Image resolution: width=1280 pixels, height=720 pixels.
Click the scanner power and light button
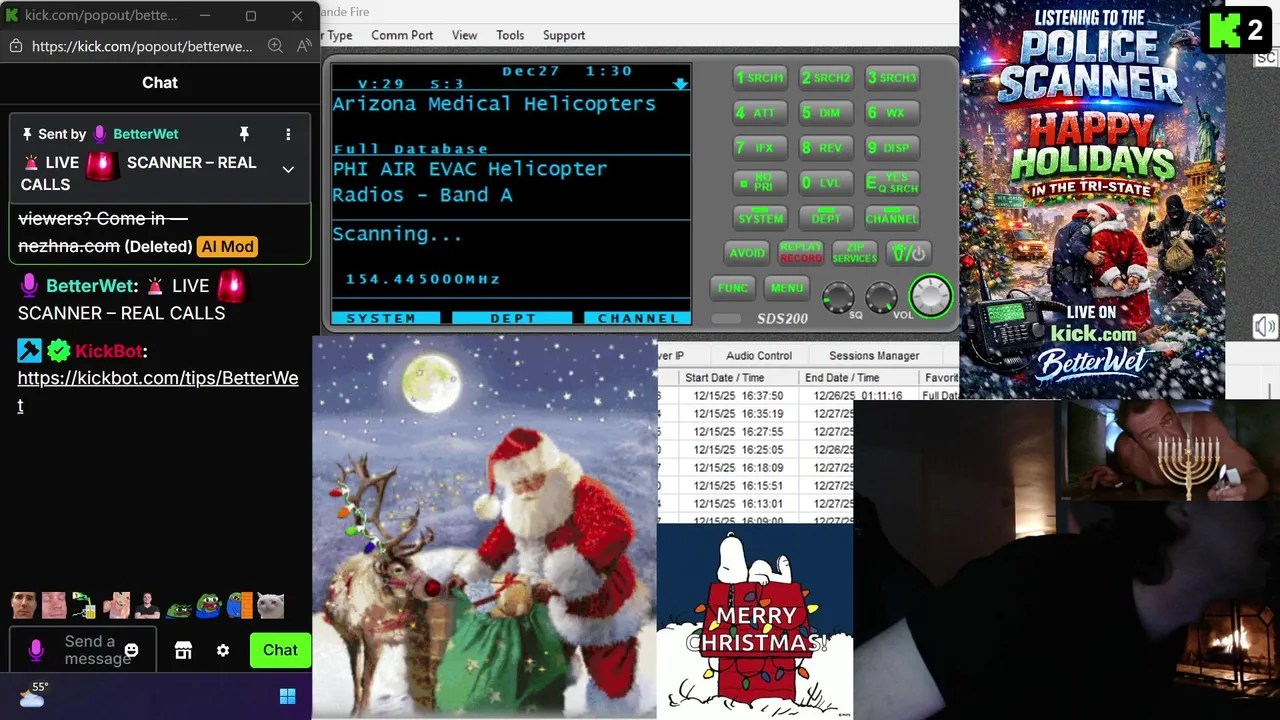tap(910, 253)
